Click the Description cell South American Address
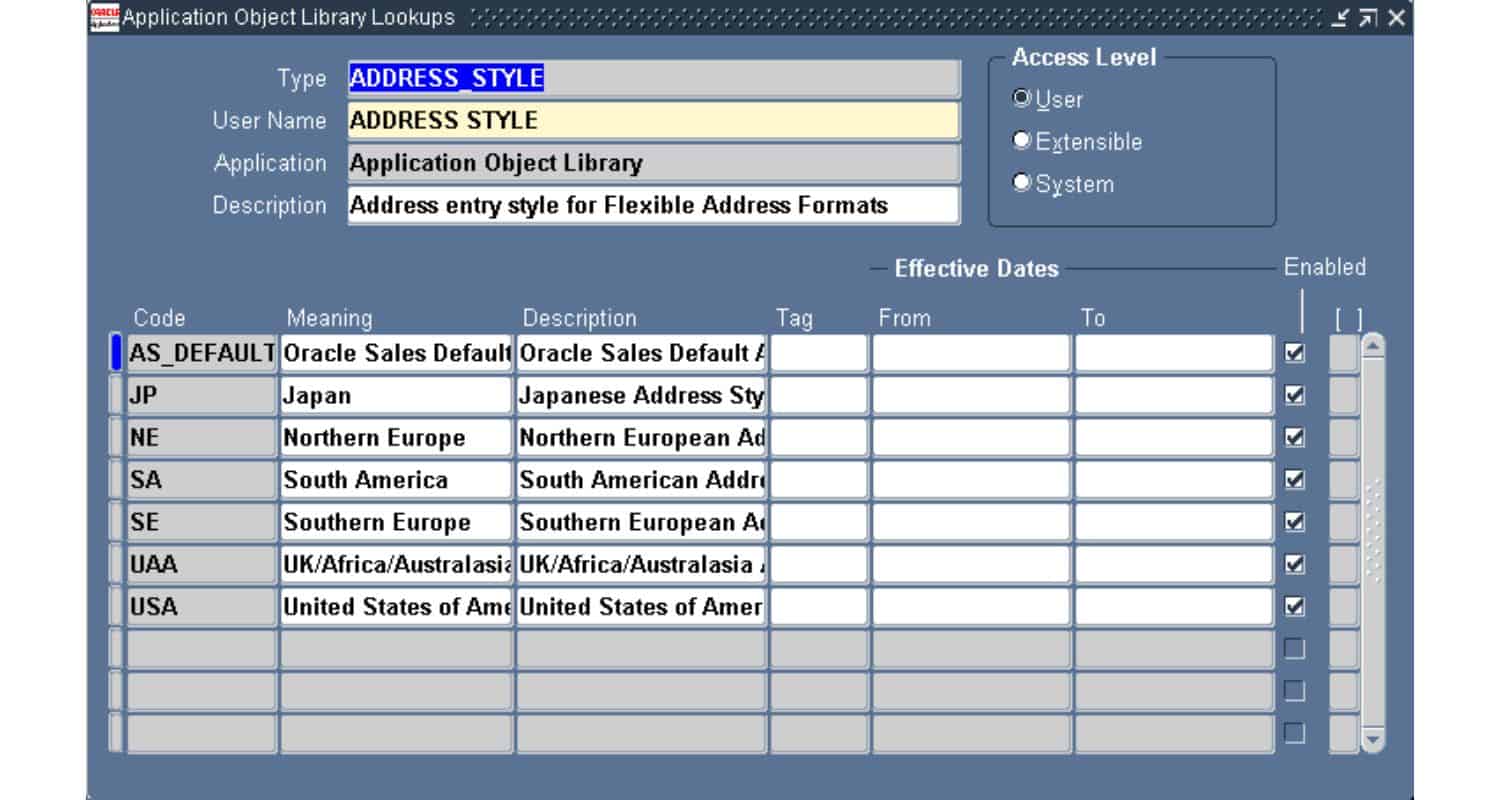Image resolution: width=1500 pixels, height=800 pixels. coord(641,480)
